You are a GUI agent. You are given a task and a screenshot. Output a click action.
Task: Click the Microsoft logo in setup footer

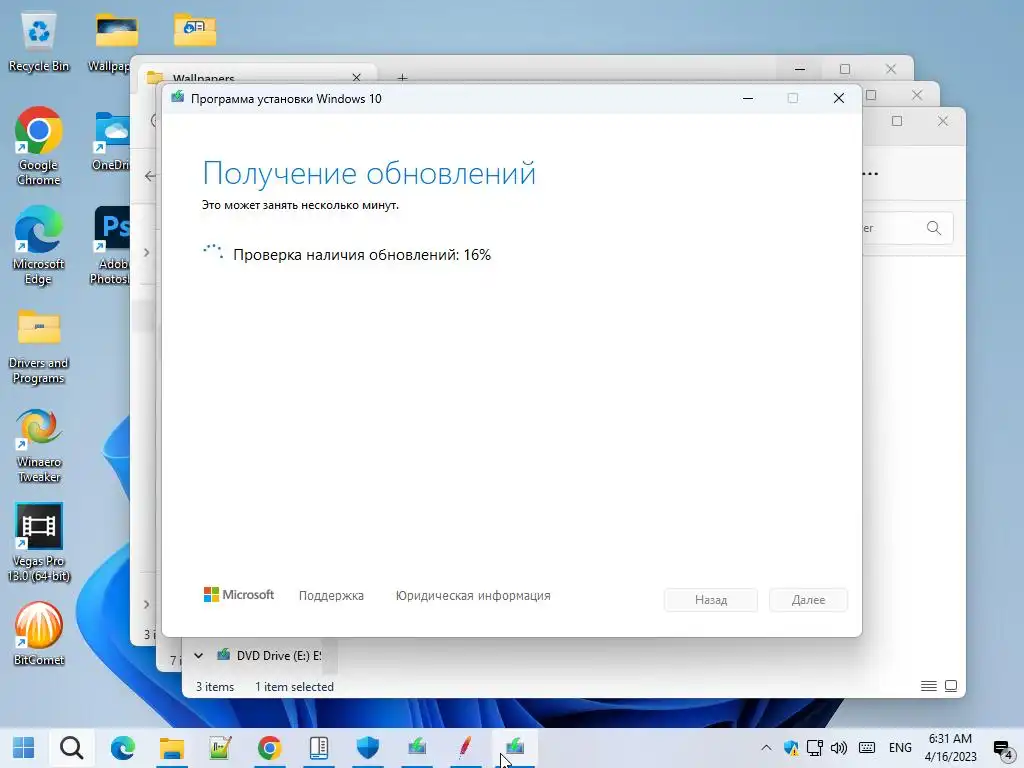point(238,594)
